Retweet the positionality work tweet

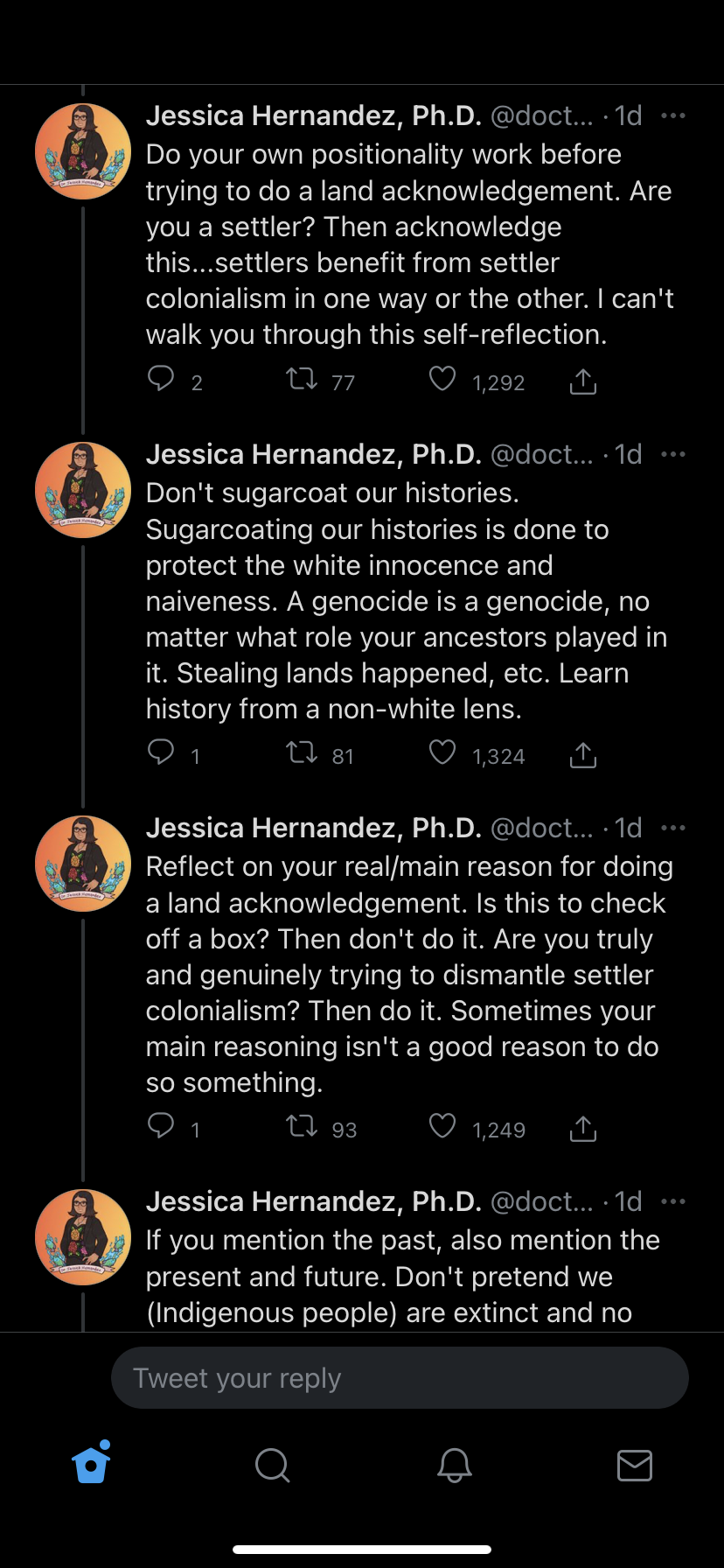(x=303, y=379)
